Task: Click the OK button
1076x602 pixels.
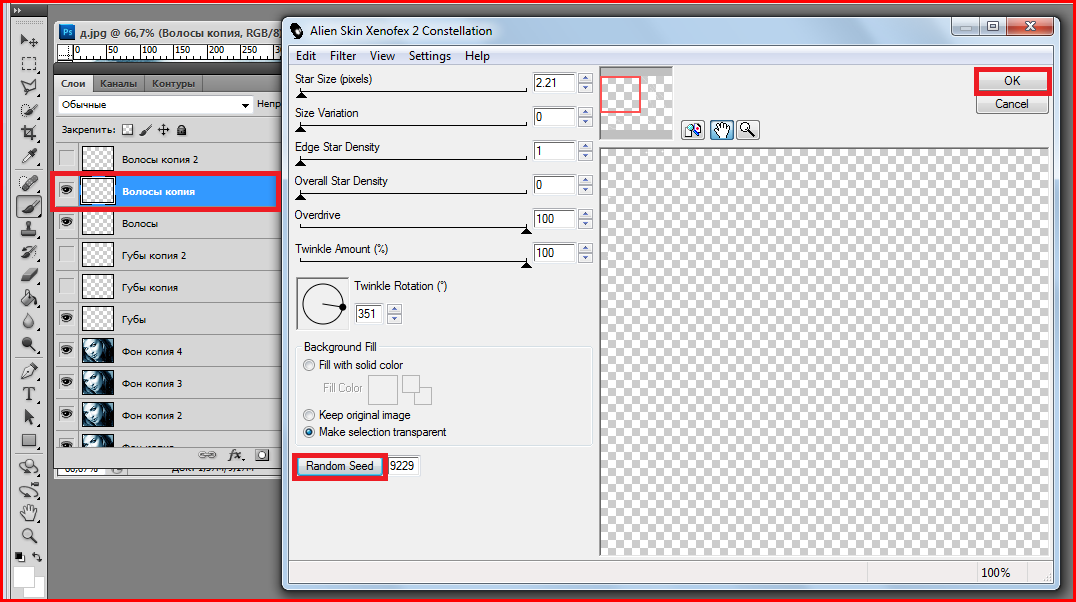Action: (x=1012, y=81)
